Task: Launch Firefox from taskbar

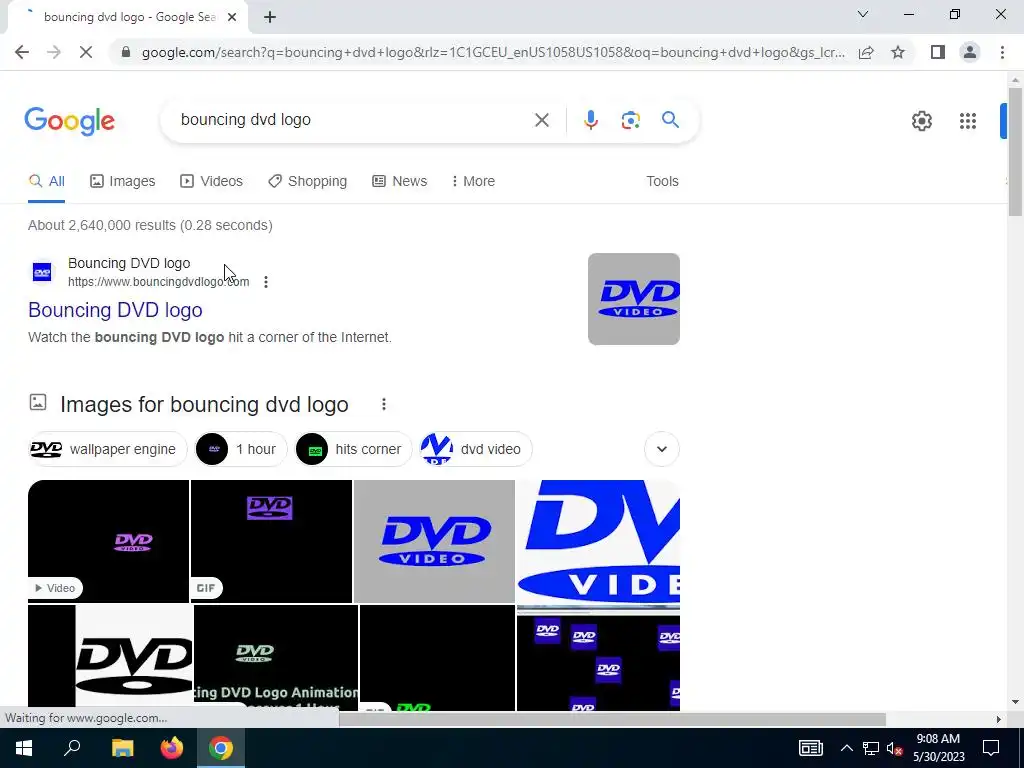Action: point(172,748)
